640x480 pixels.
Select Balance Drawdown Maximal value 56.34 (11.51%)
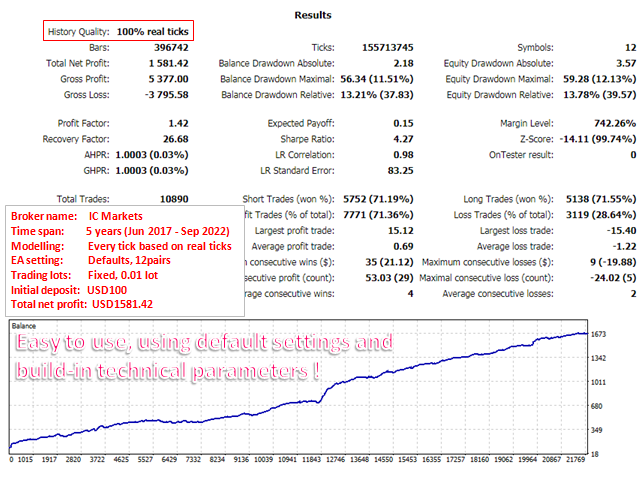[377, 79]
